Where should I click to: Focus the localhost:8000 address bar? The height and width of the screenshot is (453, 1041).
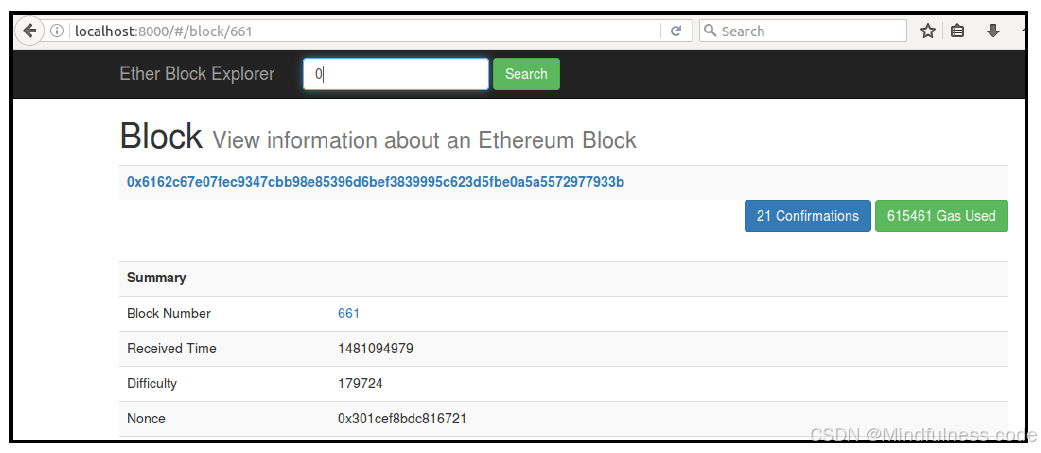point(365,31)
